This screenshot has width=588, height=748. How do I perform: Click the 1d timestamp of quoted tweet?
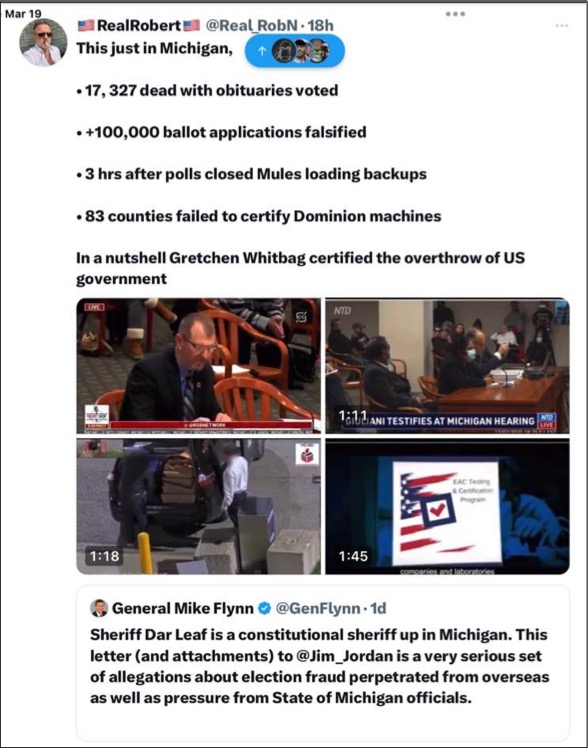point(378,608)
